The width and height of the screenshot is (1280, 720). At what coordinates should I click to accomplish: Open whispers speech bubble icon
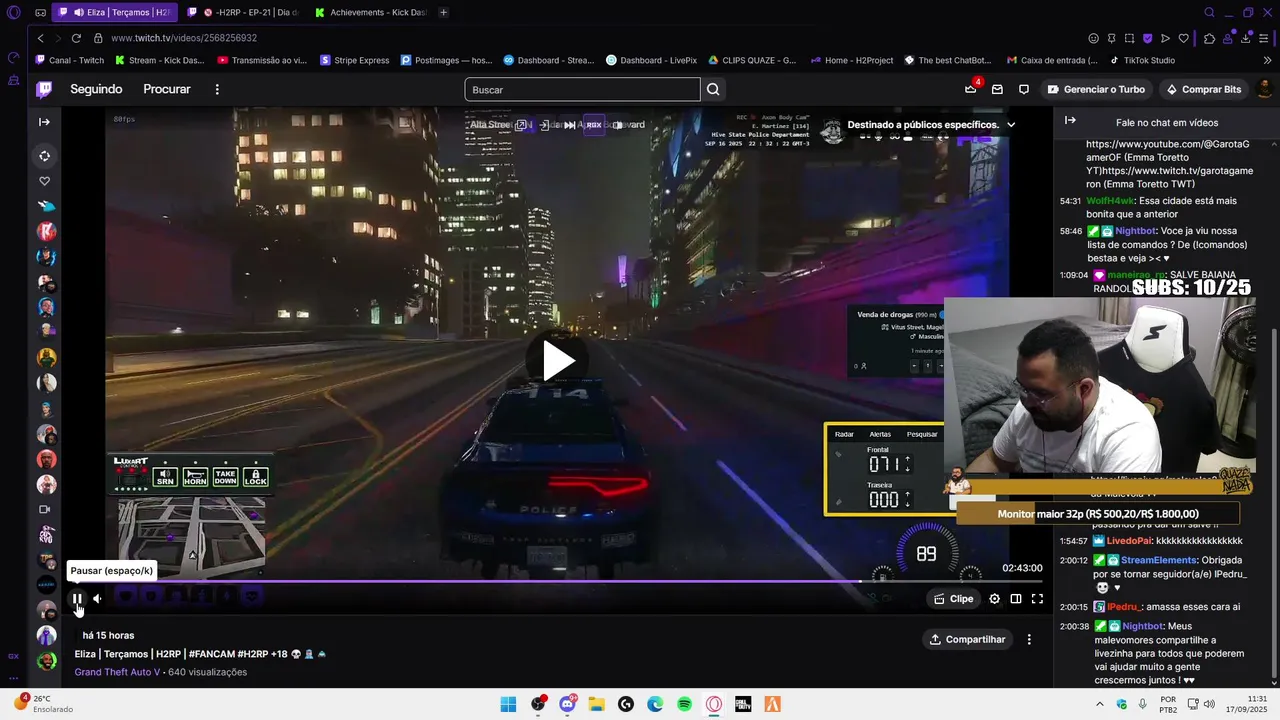1024,89
